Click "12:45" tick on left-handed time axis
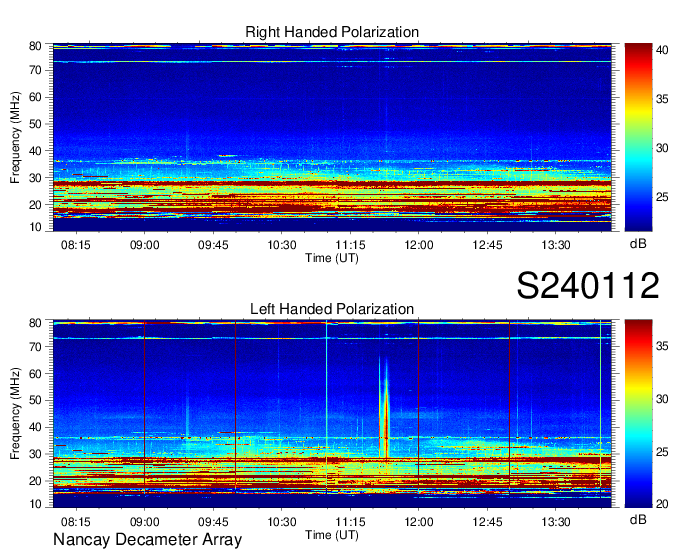Screen dimensions: 680x552 point(487,522)
